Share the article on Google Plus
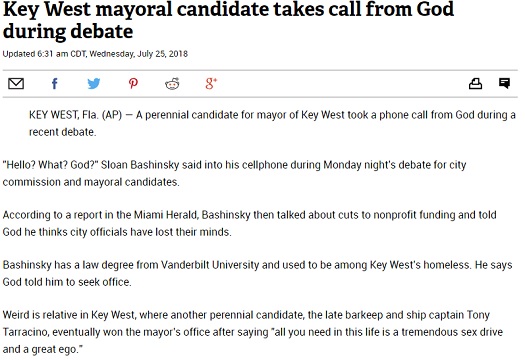 click(x=211, y=83)
